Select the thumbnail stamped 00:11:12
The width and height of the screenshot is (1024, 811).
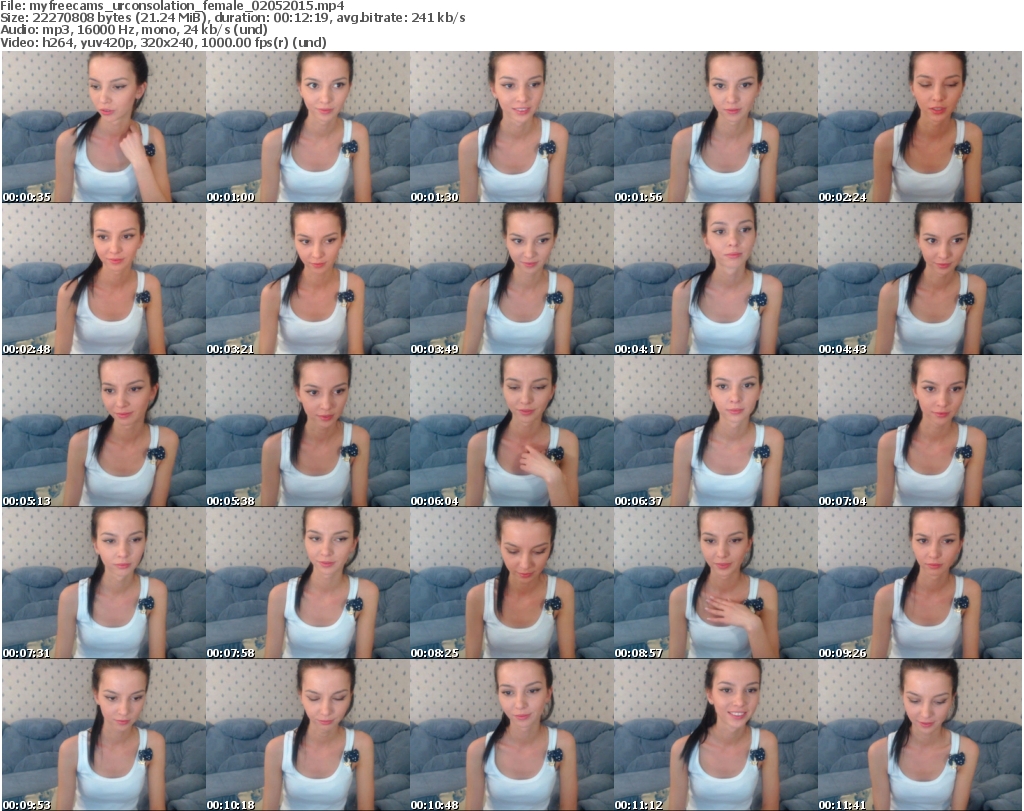(x=716, y=735)
